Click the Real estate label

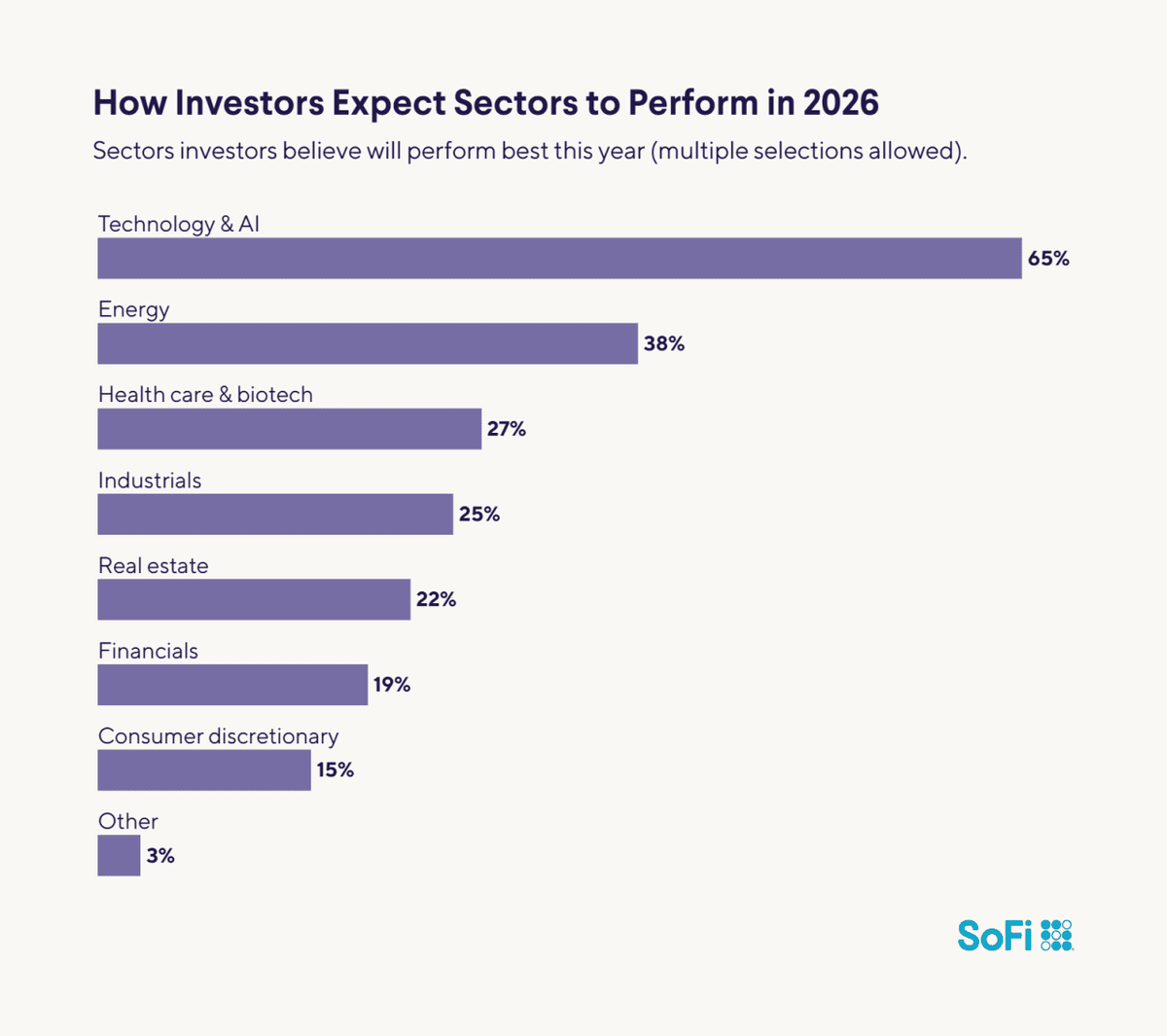[154, 566]
